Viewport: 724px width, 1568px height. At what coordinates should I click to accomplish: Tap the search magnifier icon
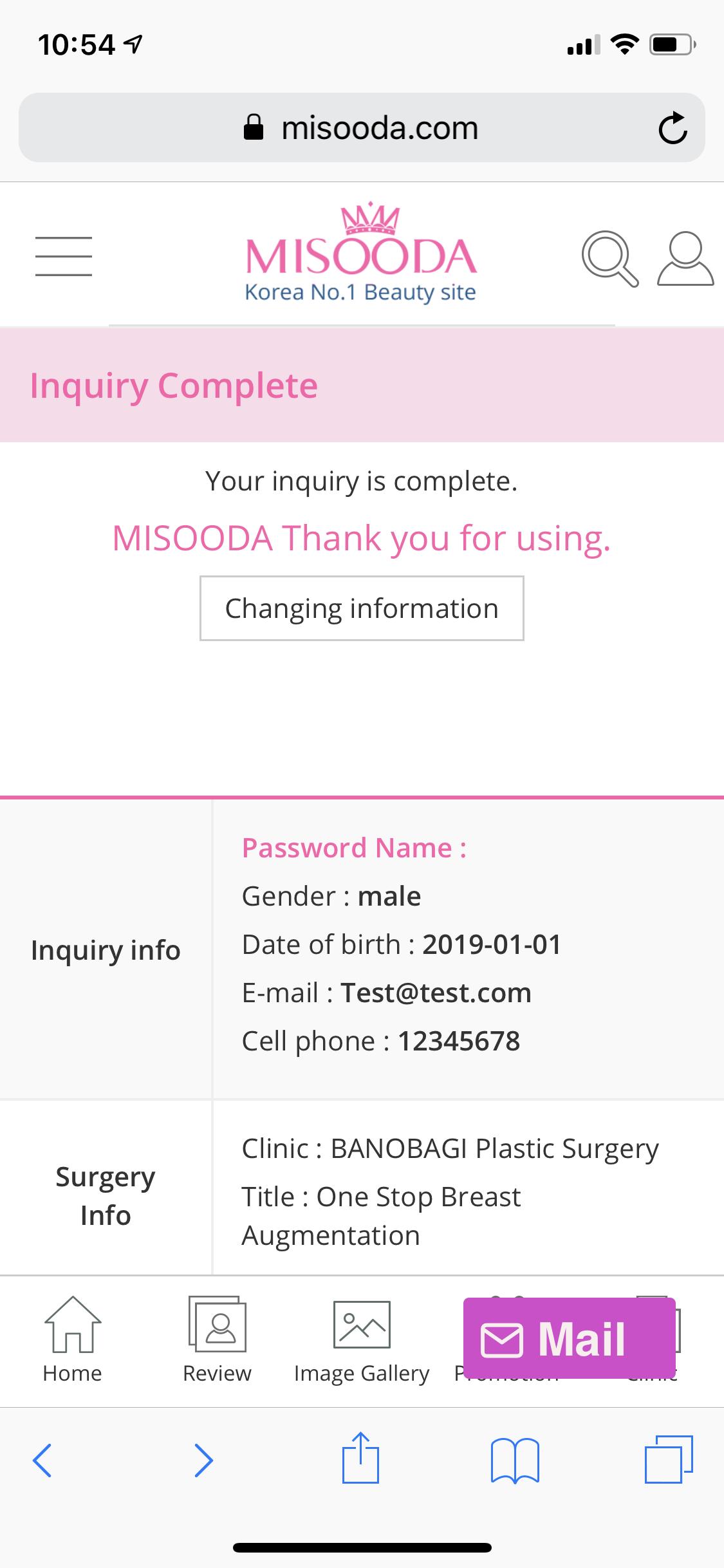(x=610, y=258)
